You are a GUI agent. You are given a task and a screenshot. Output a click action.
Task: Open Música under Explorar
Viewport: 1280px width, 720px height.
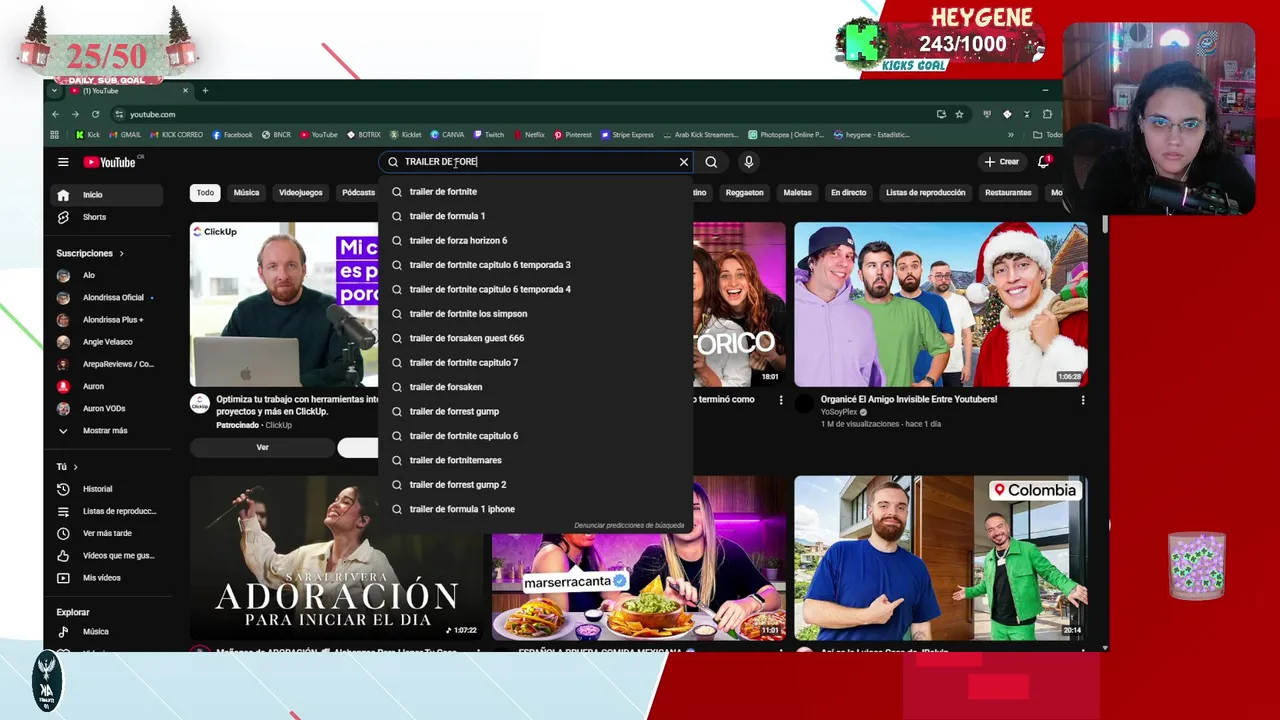[x=107, y=632]
